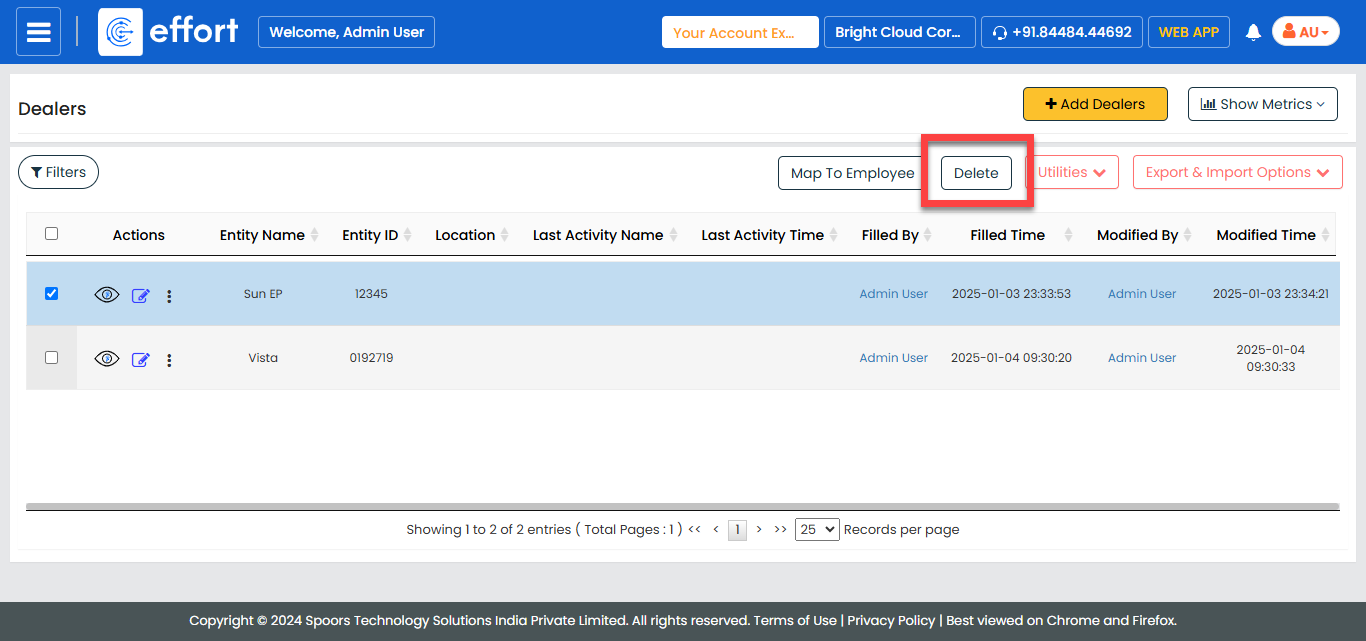The image size is (1366, 641).
Task: View Sun EP dealer details eye icon
Action: click(107, 295)
